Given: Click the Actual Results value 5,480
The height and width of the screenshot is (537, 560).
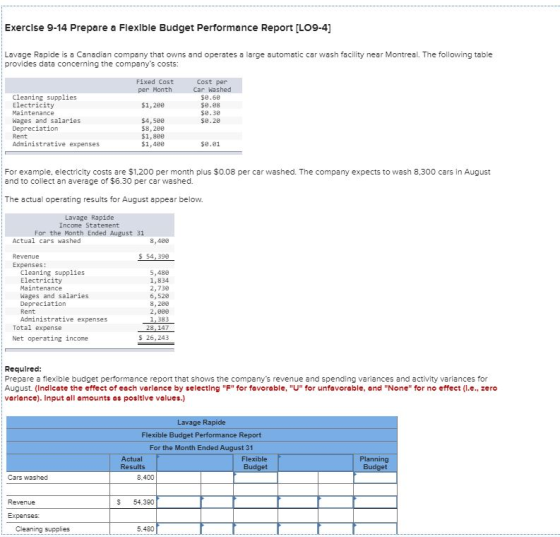Looking at the screenshot, I should coord(146,529).
